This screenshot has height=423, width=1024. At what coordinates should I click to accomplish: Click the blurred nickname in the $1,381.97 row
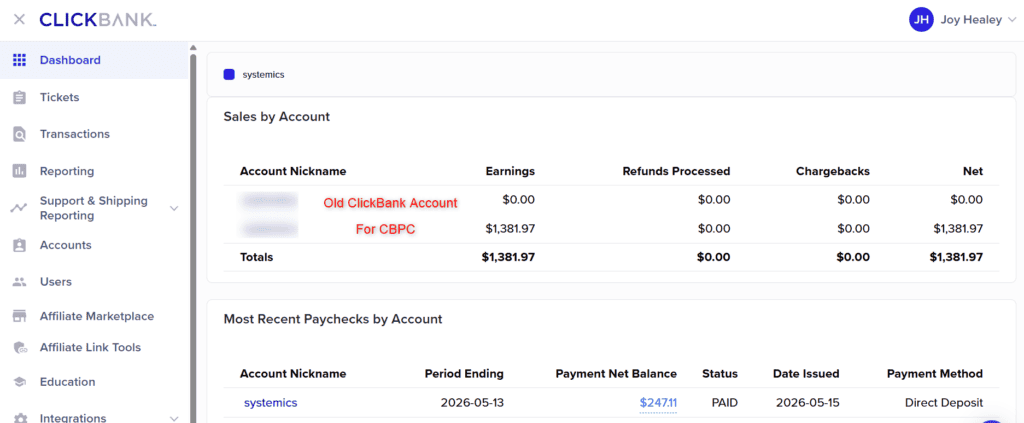tap(268, 228)
